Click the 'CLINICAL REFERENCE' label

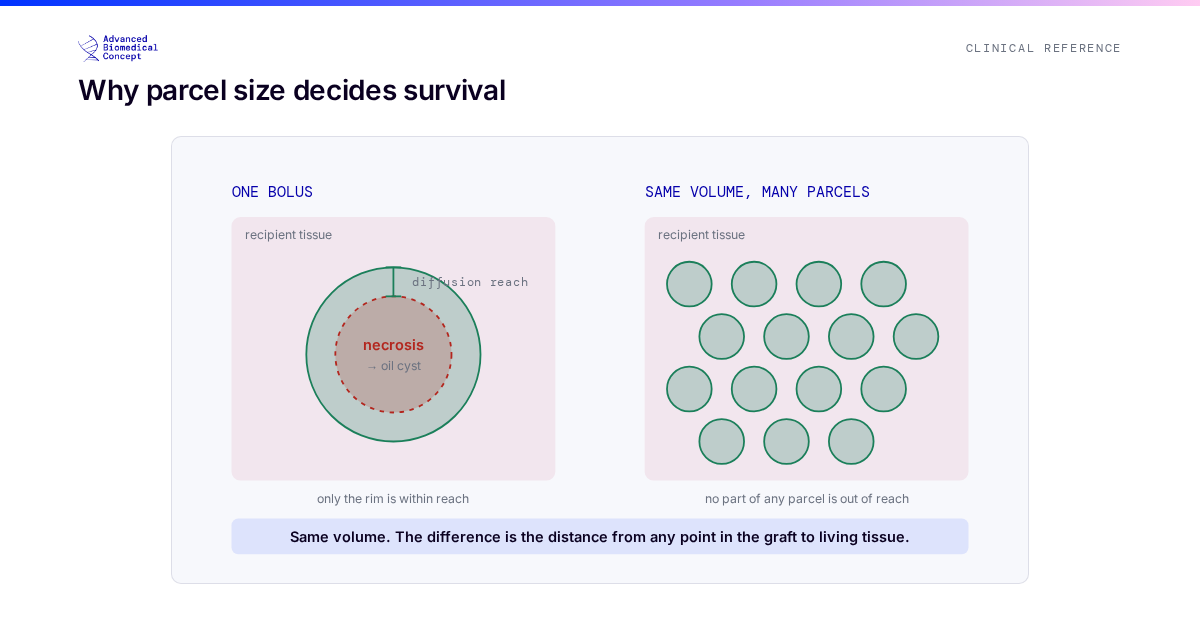tap(1043, 48)
